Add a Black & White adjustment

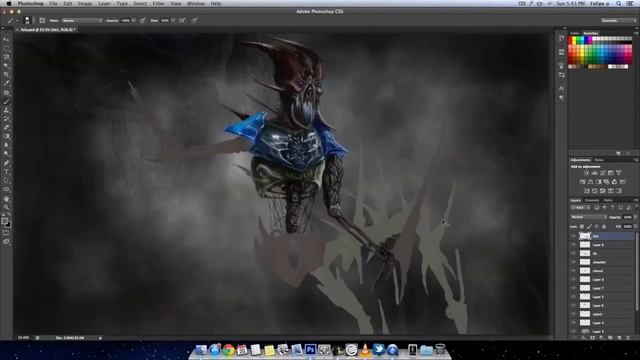point(598,182)
